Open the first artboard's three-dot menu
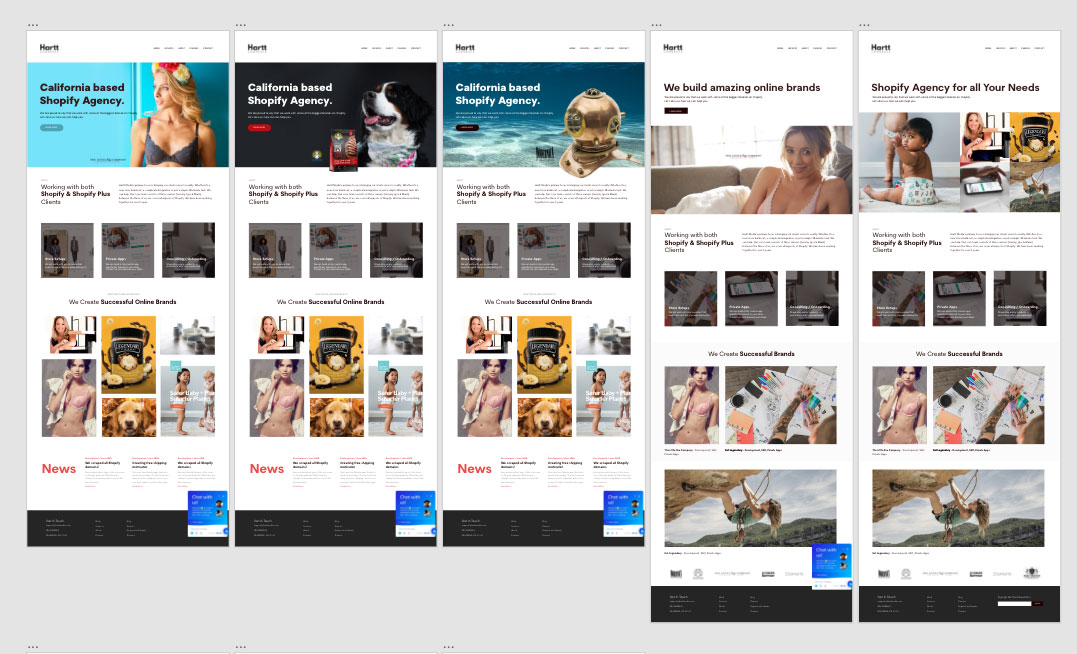The image size is (1077, 654). coord(33,25)
